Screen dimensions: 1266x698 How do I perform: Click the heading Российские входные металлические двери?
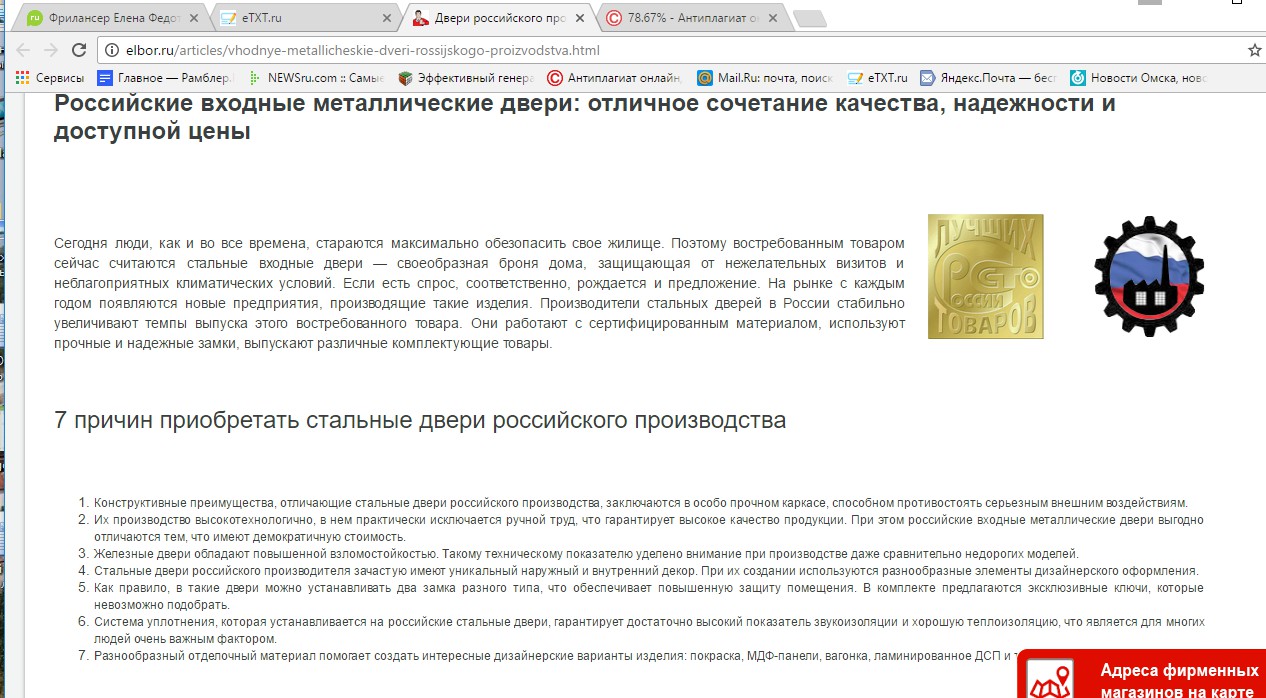(x=585, y=117)
